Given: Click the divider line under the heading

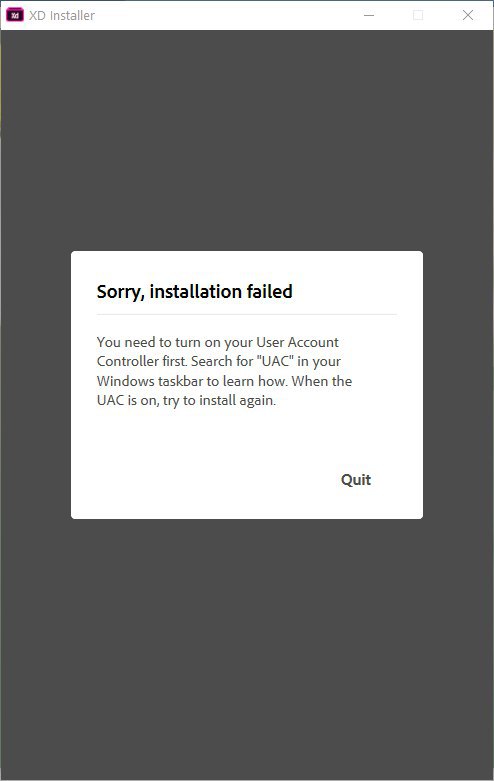Looking at the screenshot, I should coord(247,315).
